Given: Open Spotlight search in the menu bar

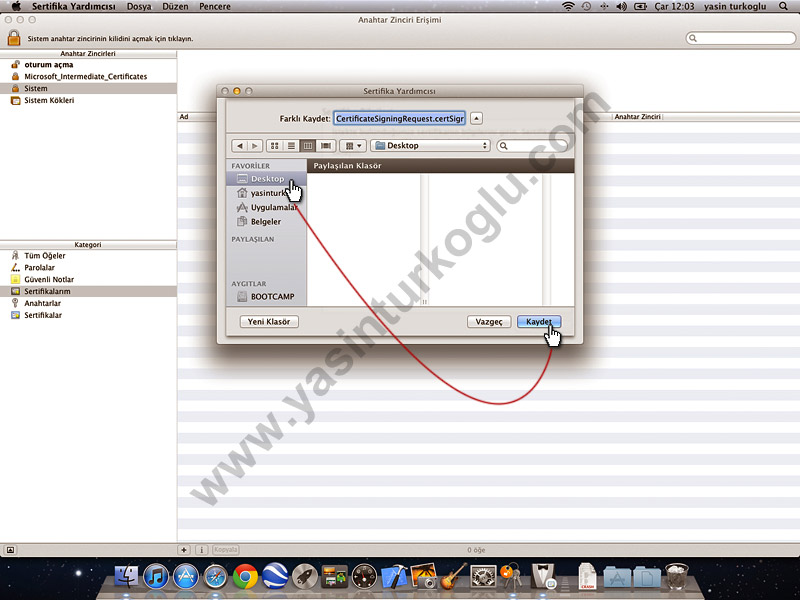Looking at the screenshot, I should coord(783,6).
